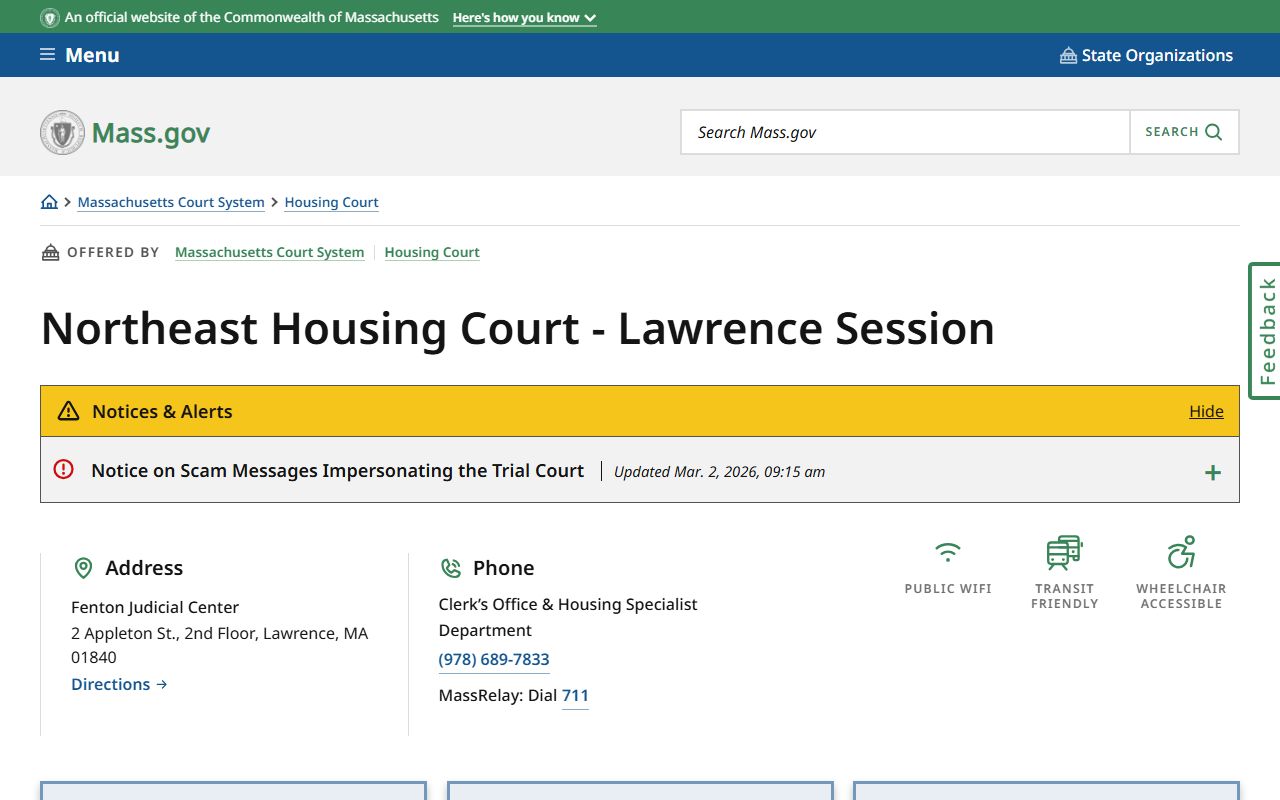Click the Offered By building icon
The width and height of the screenshot is (1280, 800).
point(51,252)
